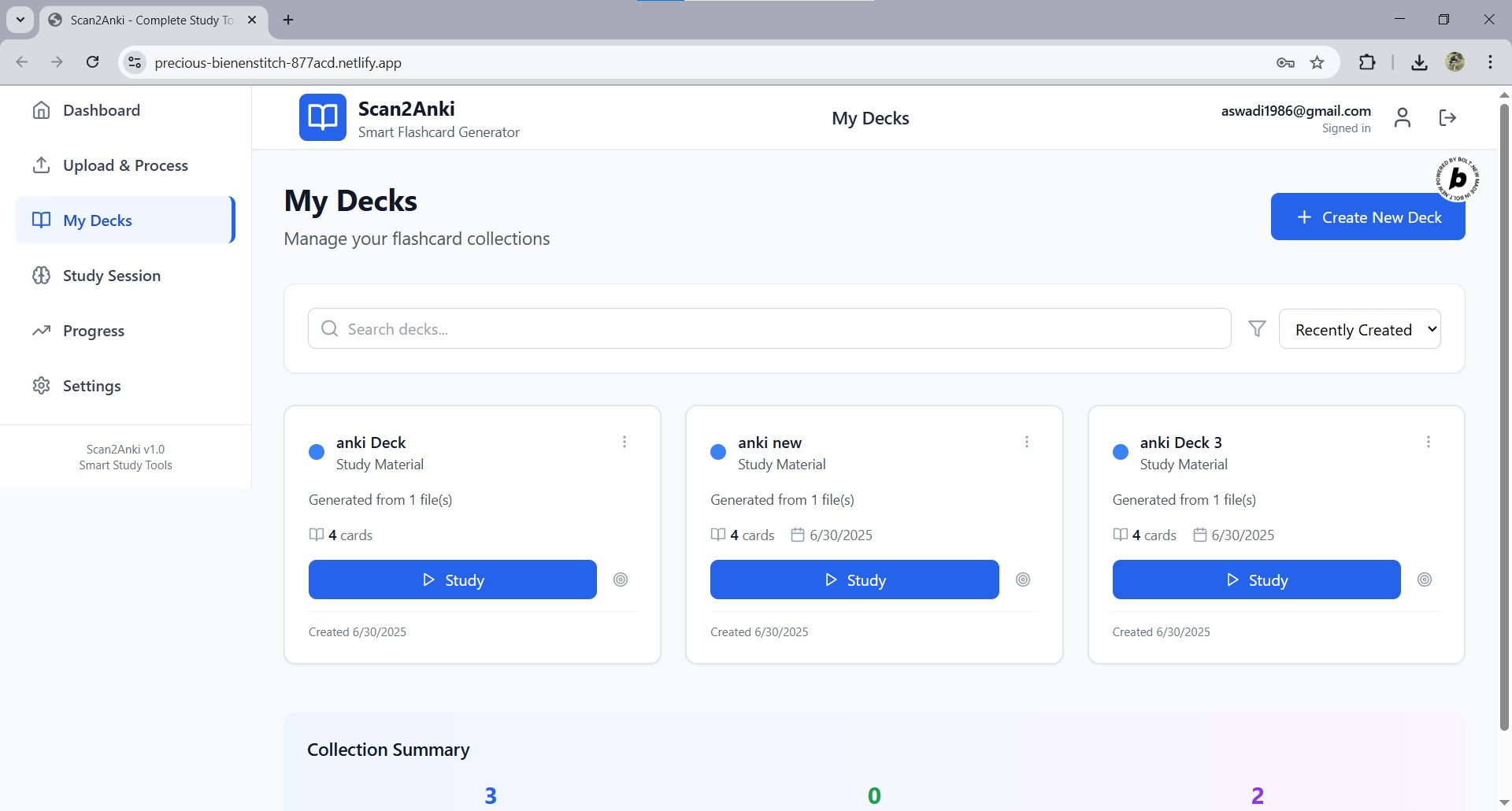Click the 6/30/2025 date on anki Deck 3
The height and width of the screenshot is (811, 1512).
(x=1243, y=535)
